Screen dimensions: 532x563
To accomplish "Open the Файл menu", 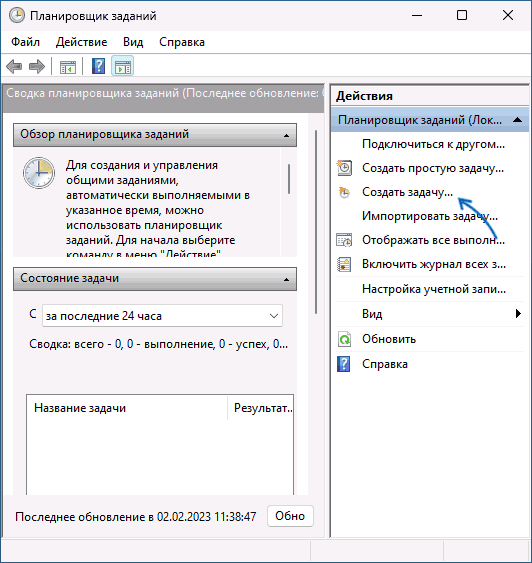I will (25, 42).
